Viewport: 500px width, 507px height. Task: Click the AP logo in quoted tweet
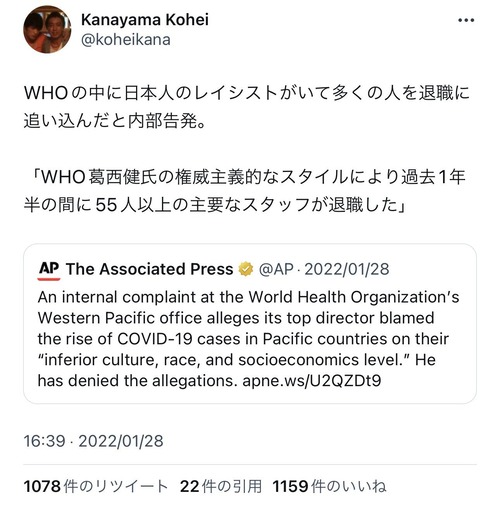[49, 270]
